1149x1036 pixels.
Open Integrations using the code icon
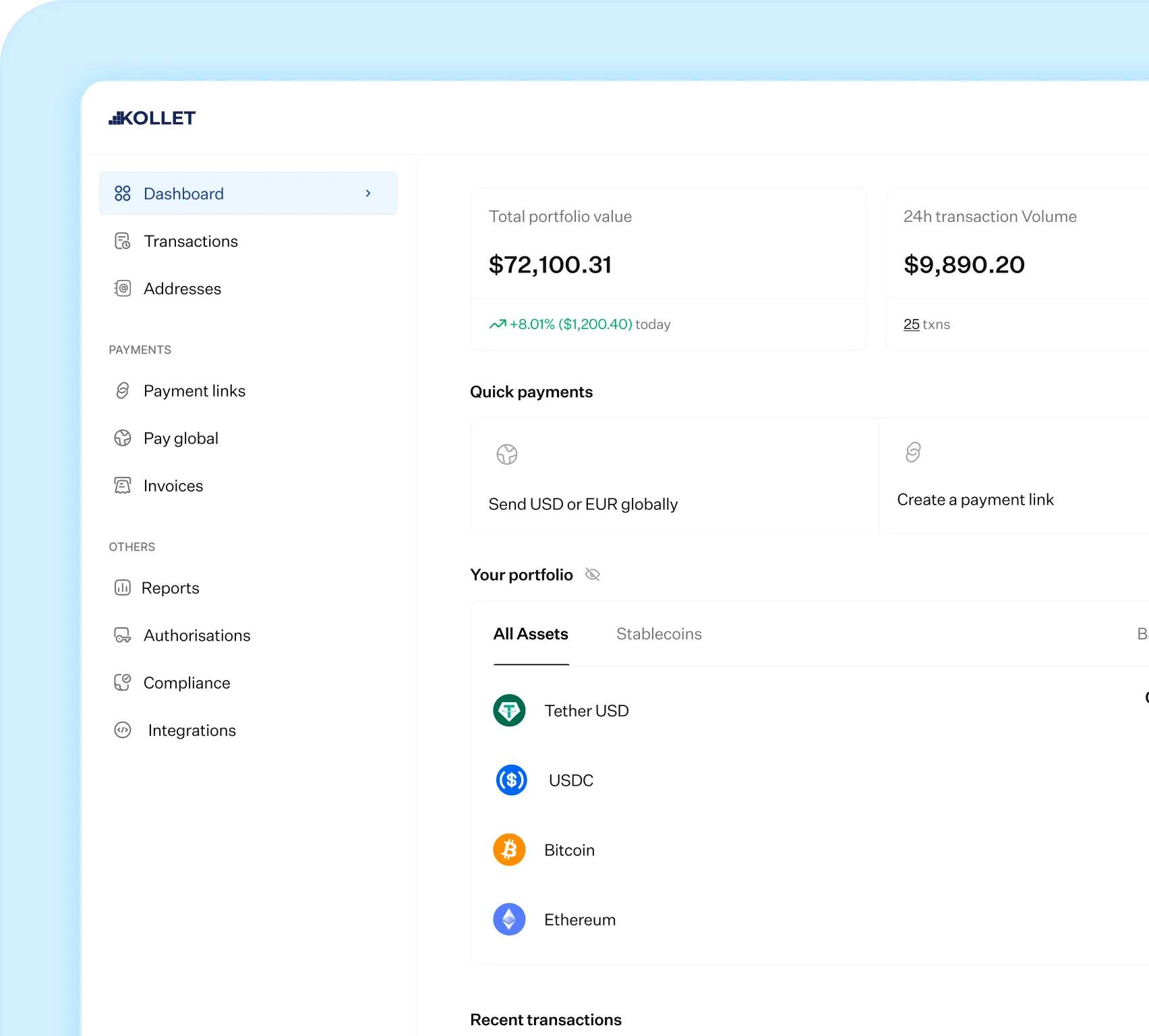point(122,730)
